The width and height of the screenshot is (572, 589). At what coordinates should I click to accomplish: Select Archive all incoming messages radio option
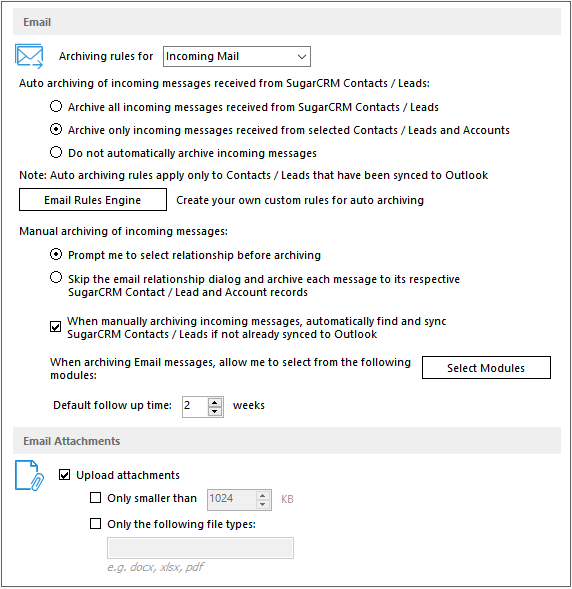(56, 106)
